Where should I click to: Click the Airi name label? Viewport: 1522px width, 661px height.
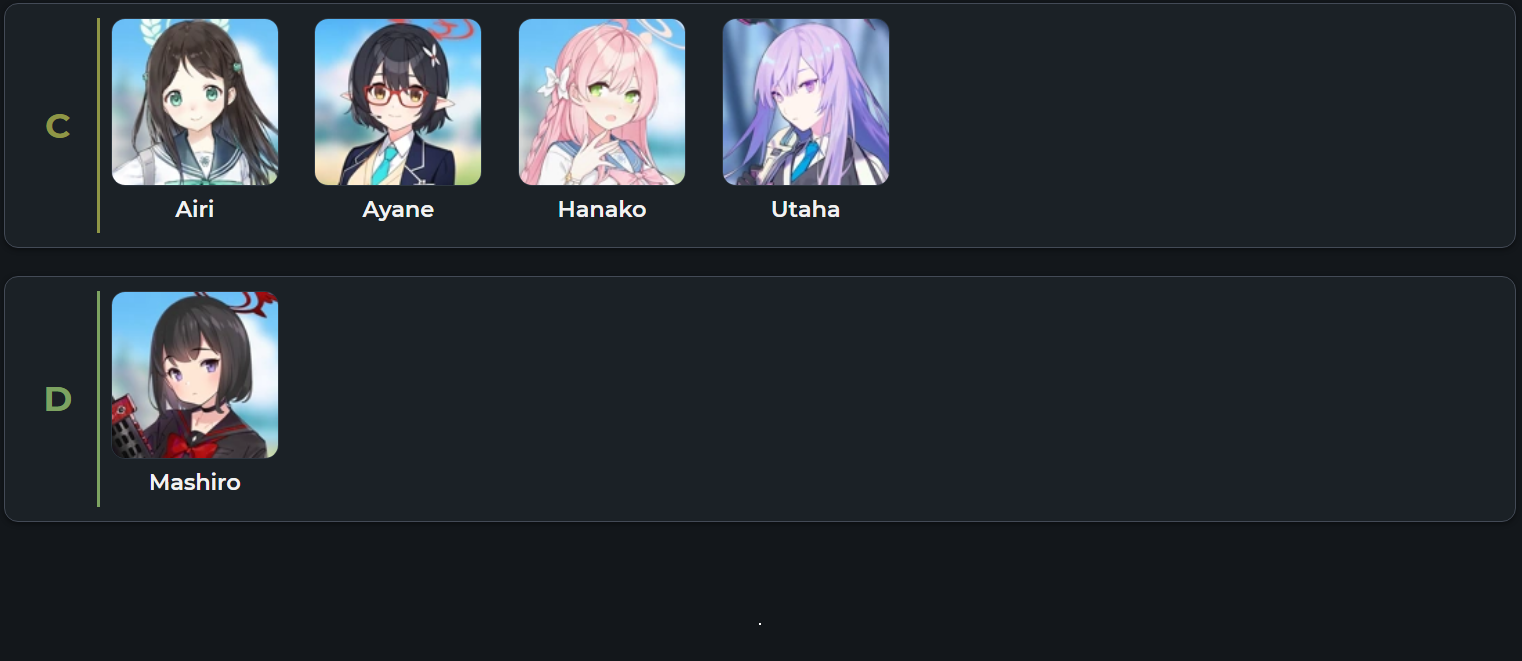(x=195, y=209)
